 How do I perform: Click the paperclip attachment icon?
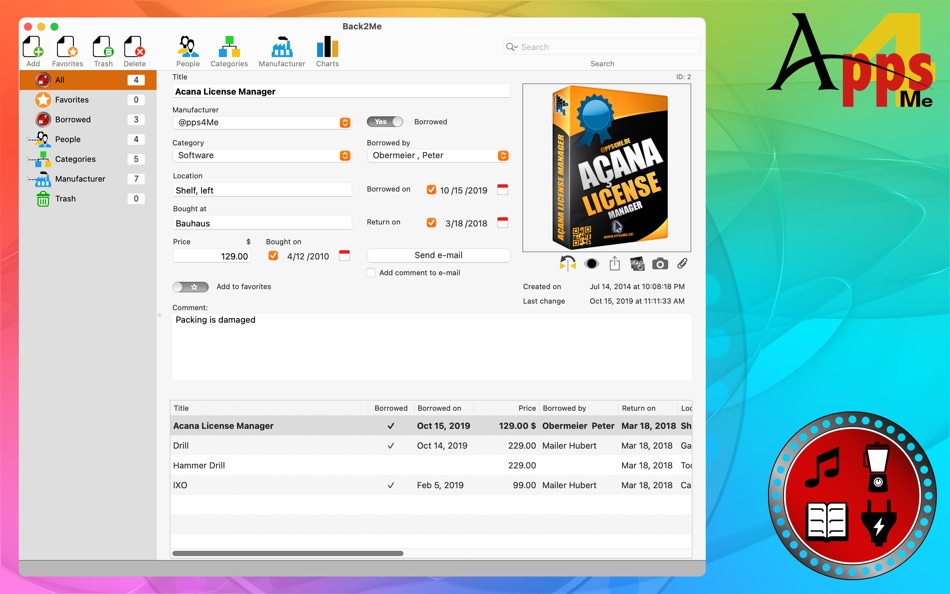682,263
